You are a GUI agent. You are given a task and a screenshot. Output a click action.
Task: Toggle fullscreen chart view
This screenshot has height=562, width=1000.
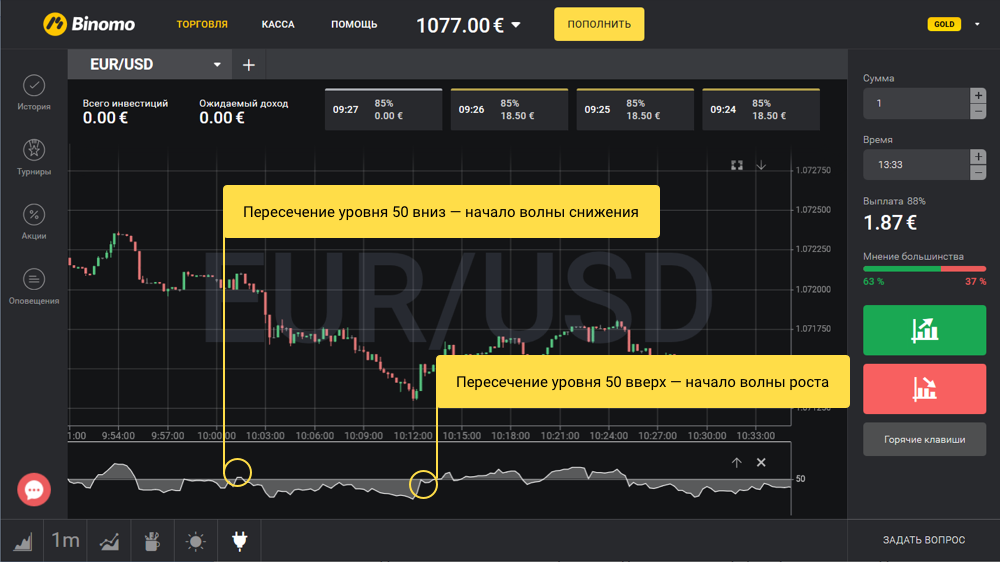tap(737, 165)
